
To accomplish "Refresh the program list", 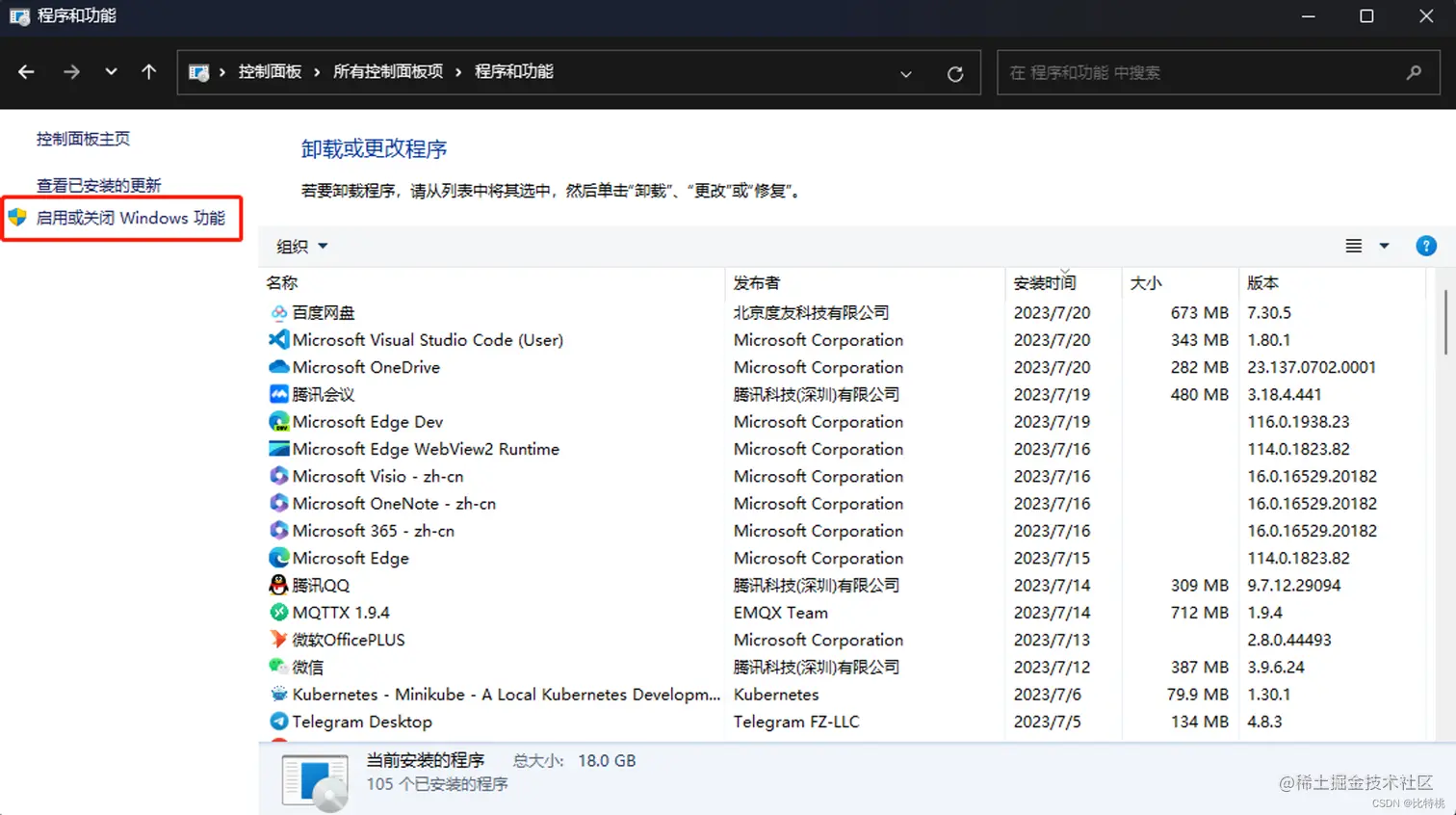I will tap(955, 73).
